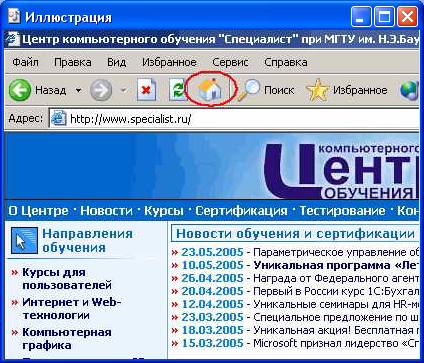Open the Избранное menu in menu bar
This screenshot has height=363, width=424.
pos(169,62)
